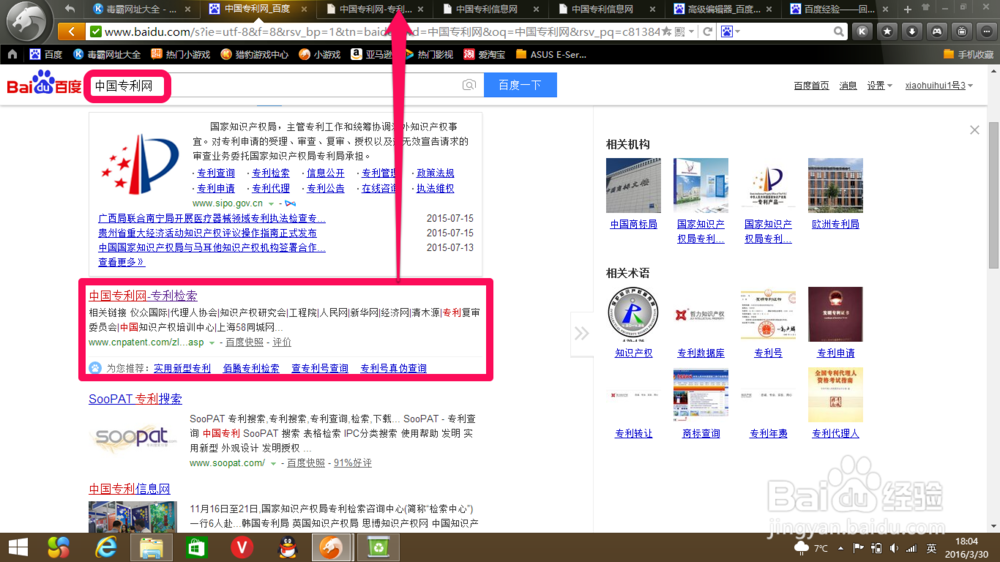This screenshot has height=562, width=1000.
Task: Click the page vertical scrollbar thumb
Action: click(x=994, y=195)
